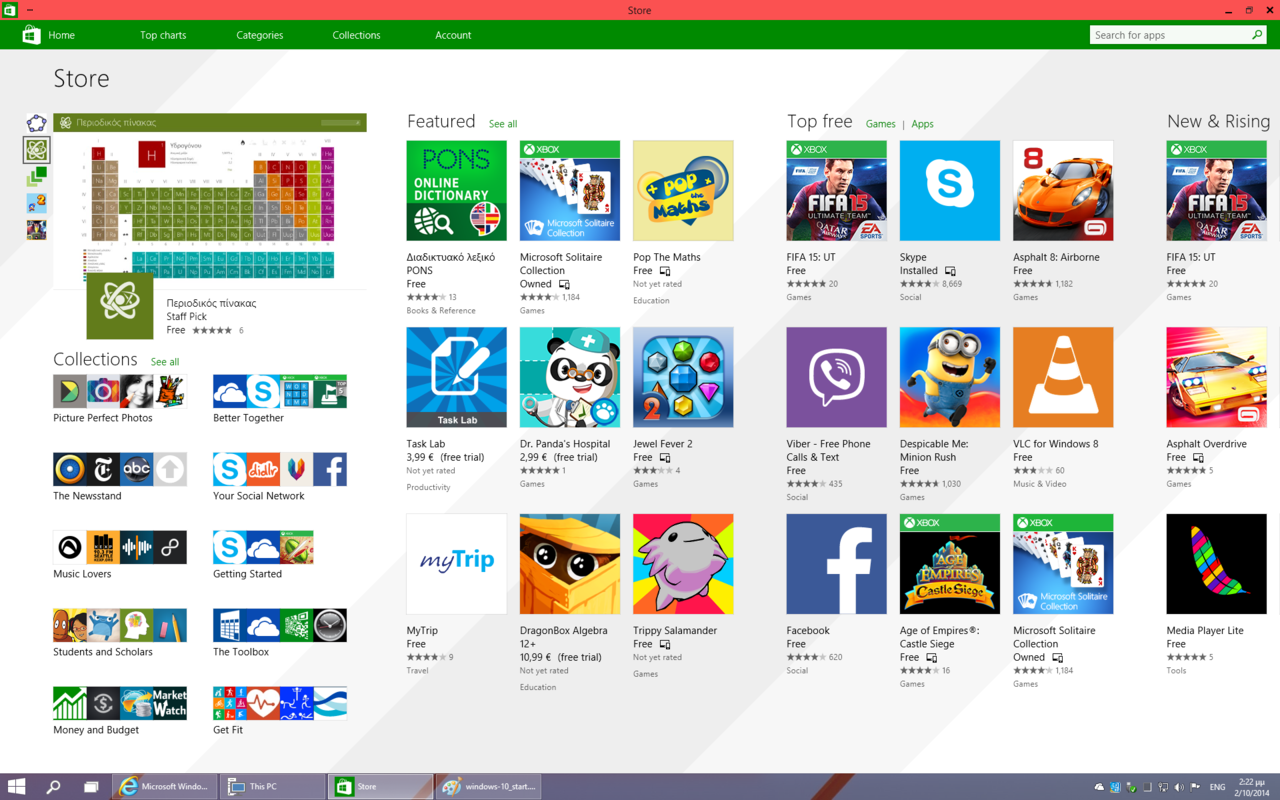
Task: Open Your Social Network collection
Action: point(280,477)
